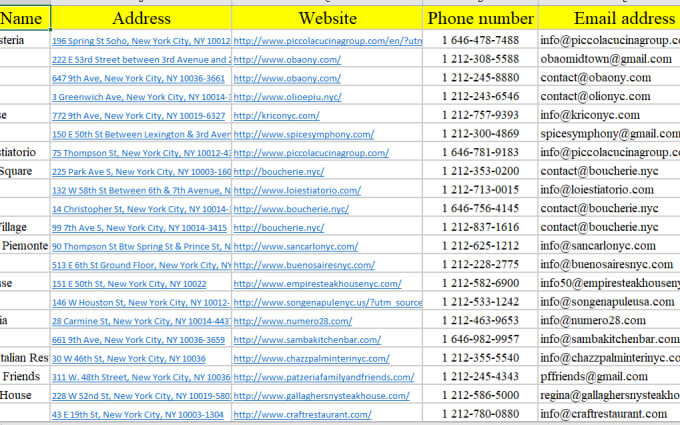Open the spicesymphony.com website link
680x425 pixels.
tap(304, 134)
